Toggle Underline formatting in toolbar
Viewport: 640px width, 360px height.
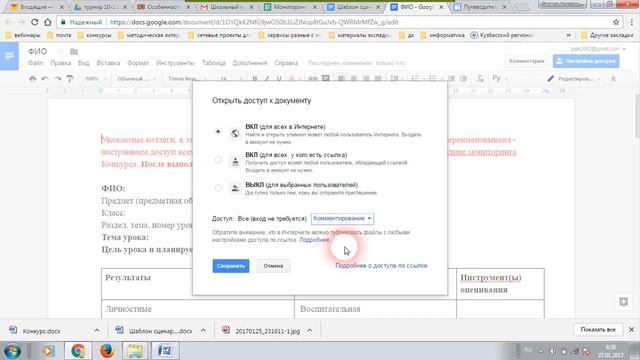279,78
